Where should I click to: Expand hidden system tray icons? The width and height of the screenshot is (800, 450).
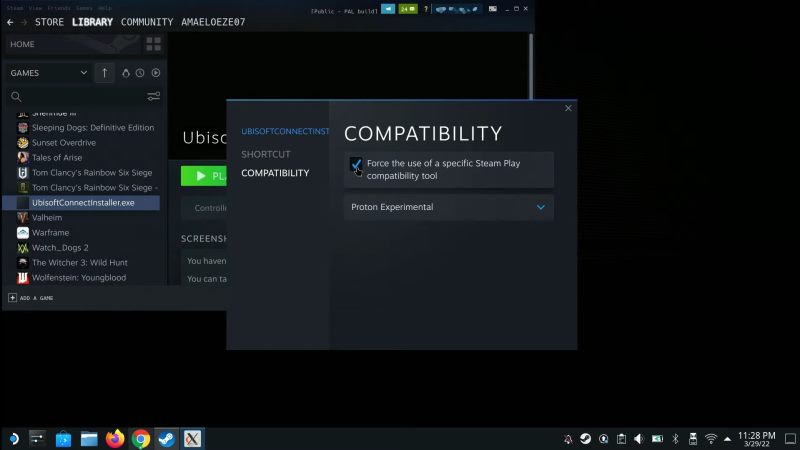pyautogui.click(x=728, y=439)
